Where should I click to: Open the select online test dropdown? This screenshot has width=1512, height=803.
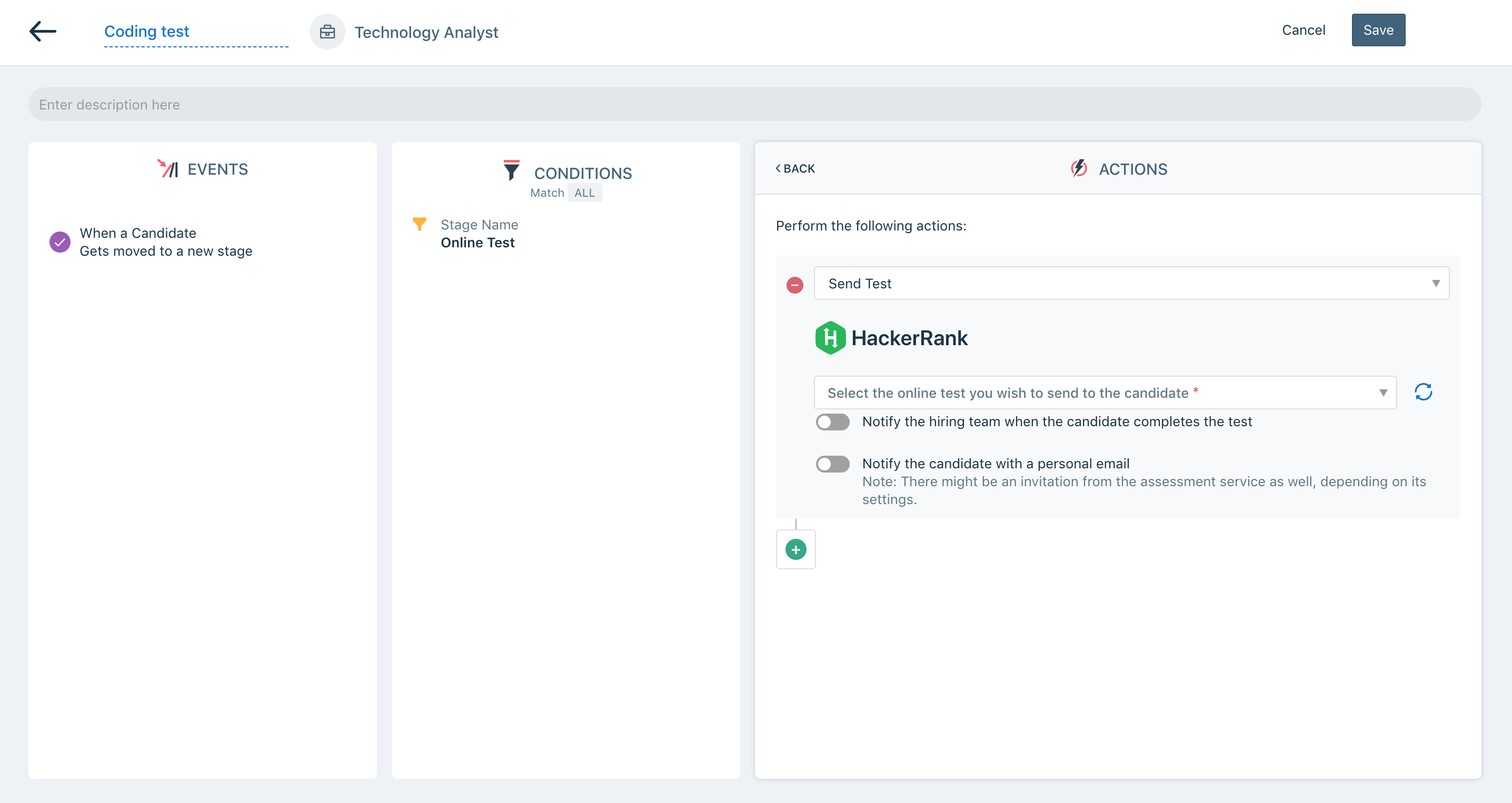click(x=1105, y=393)
